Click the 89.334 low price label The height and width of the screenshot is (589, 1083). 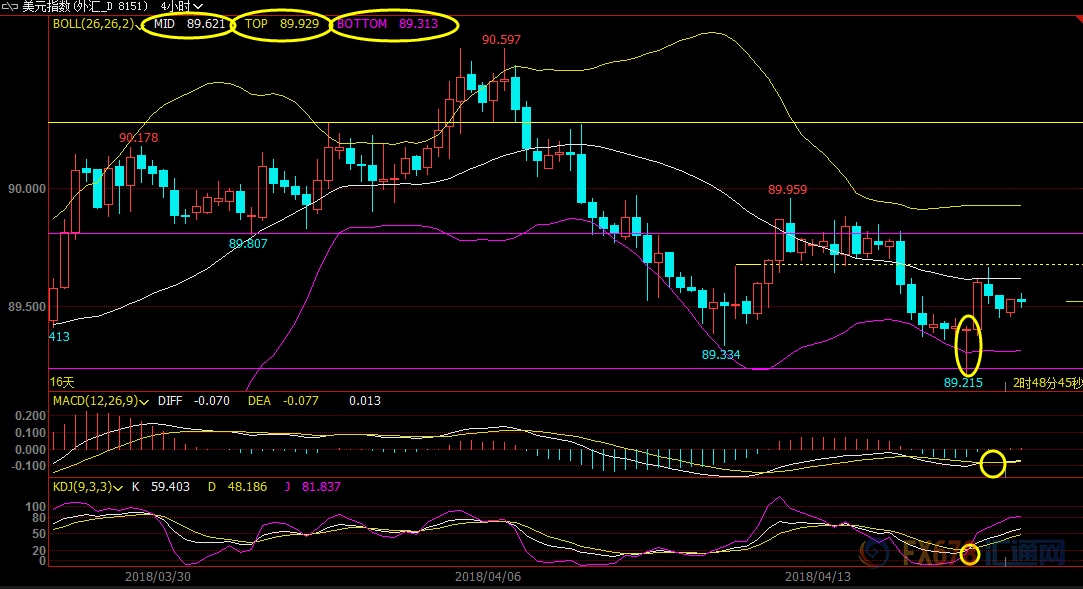pyautogui.click(x=721, y=355)
